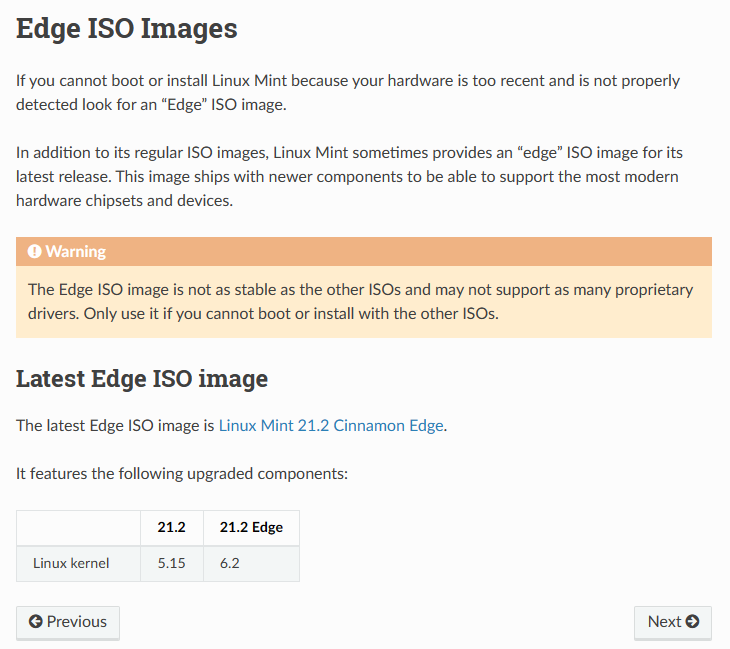This screenshot has height=649, width=730.
Task: Go to the Next page
Action: 673,622
